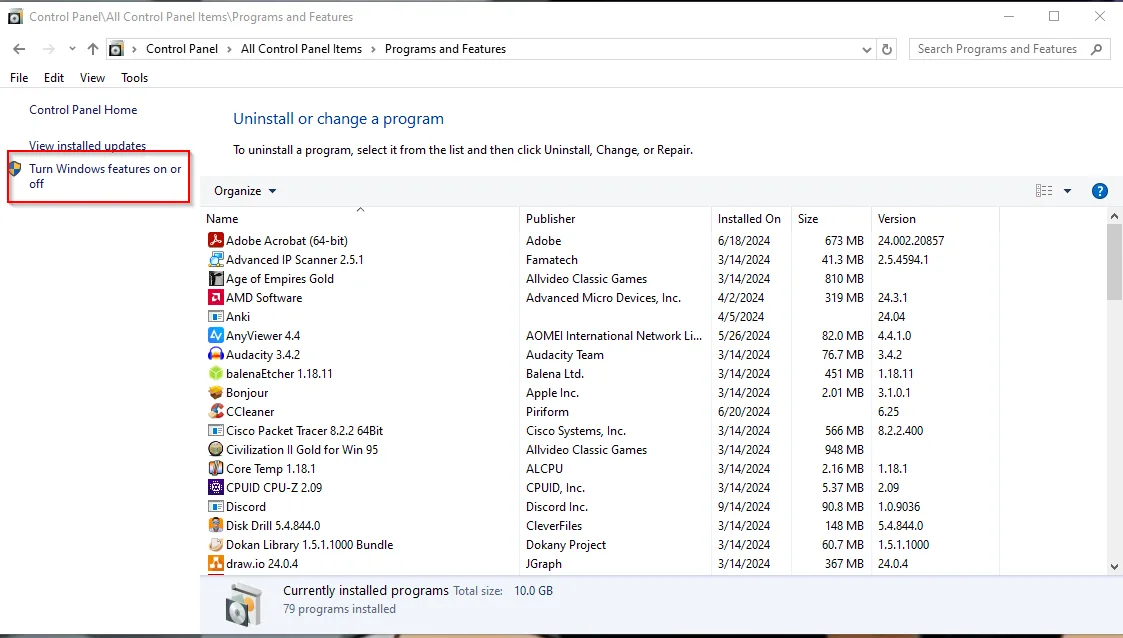The height and width of the screenshot is (638, 1123).
Task: Click the draw.io icon
Action: pos(216,564)
